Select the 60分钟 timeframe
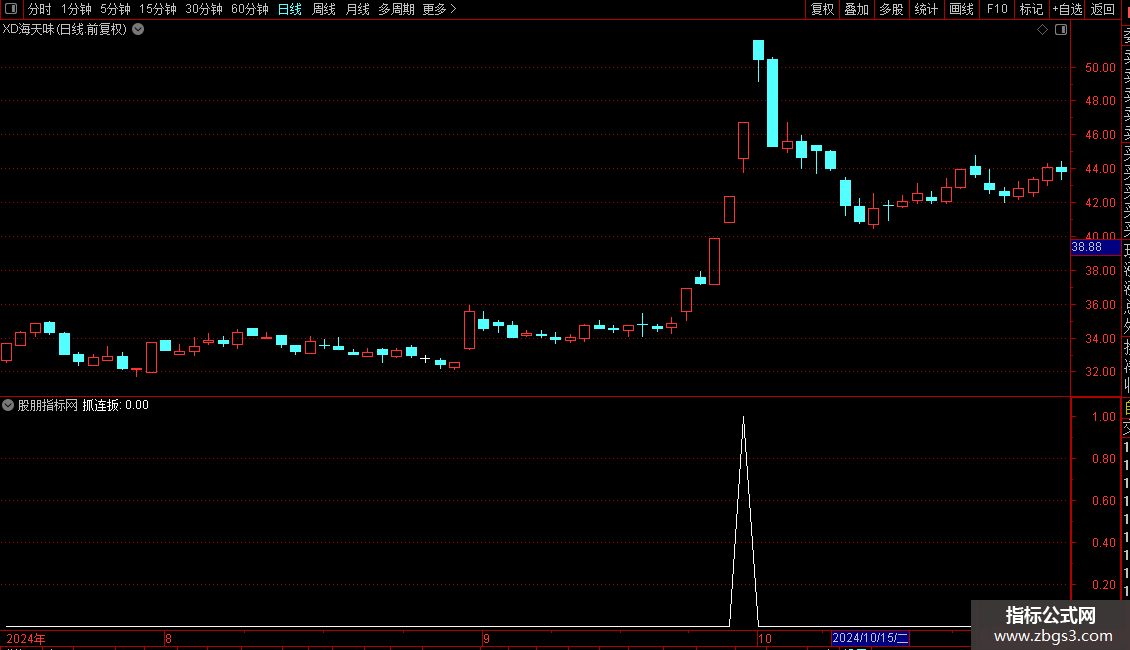Screen dimensions: 1130x650 [x=250, y=9]
